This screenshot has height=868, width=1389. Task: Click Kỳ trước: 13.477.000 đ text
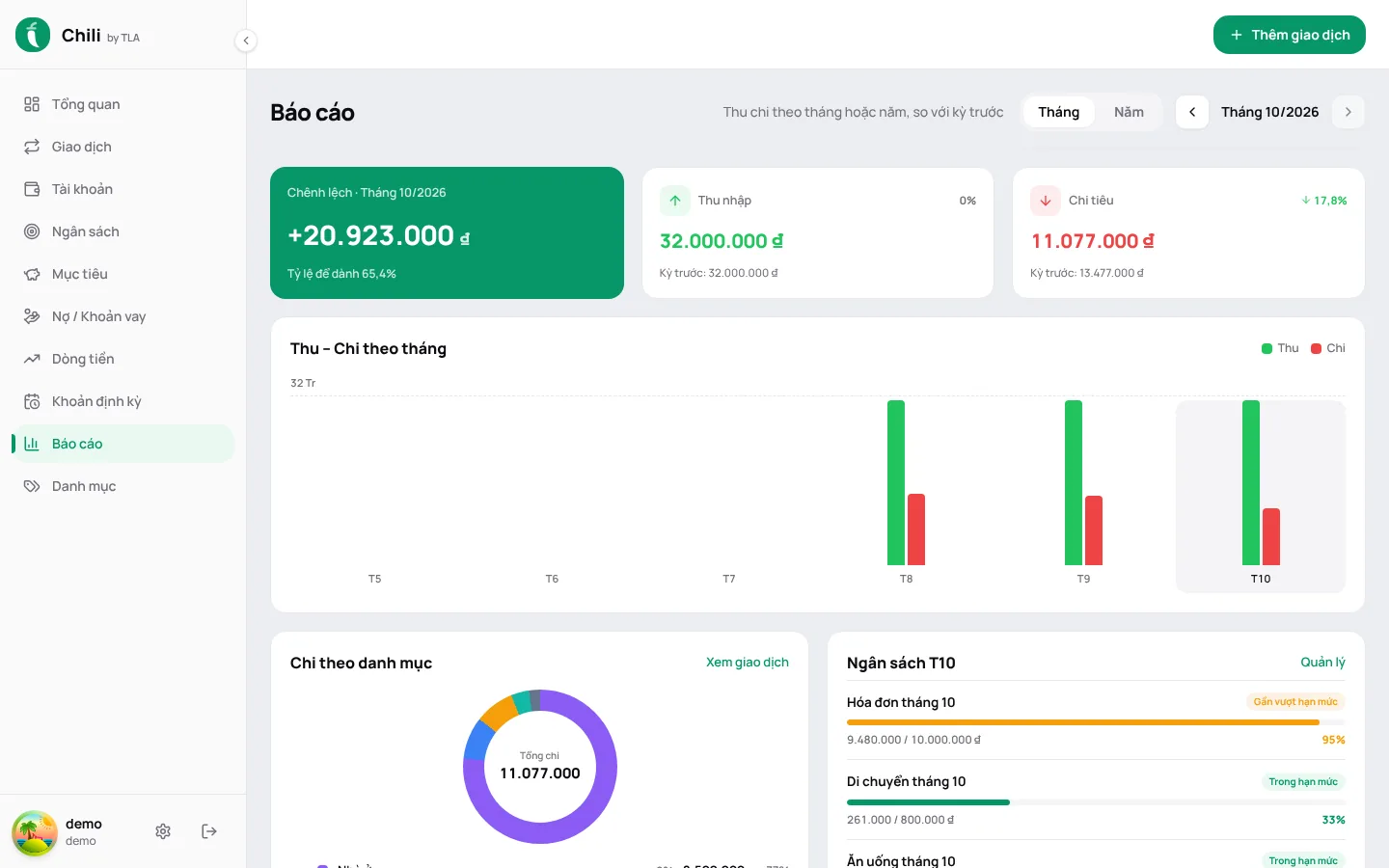[x=1086, y=273]
